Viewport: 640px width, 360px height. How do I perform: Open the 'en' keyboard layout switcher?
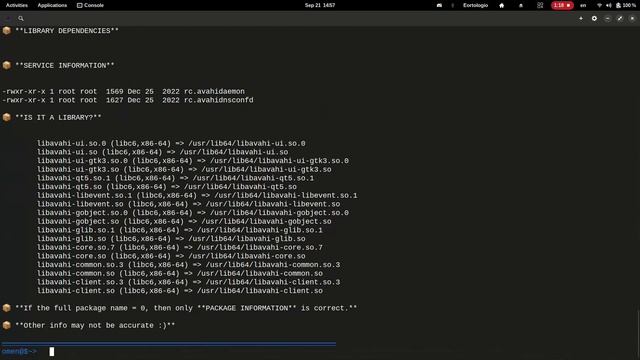pyautogui.click(x=583, y=5)
